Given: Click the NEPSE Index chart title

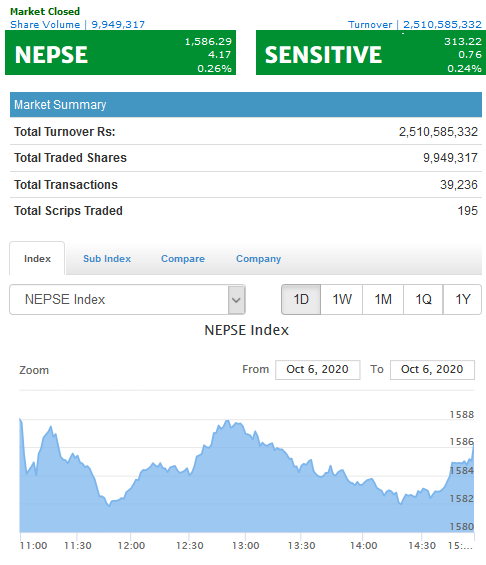Looking at the screenshot, I should click(246, 330).
